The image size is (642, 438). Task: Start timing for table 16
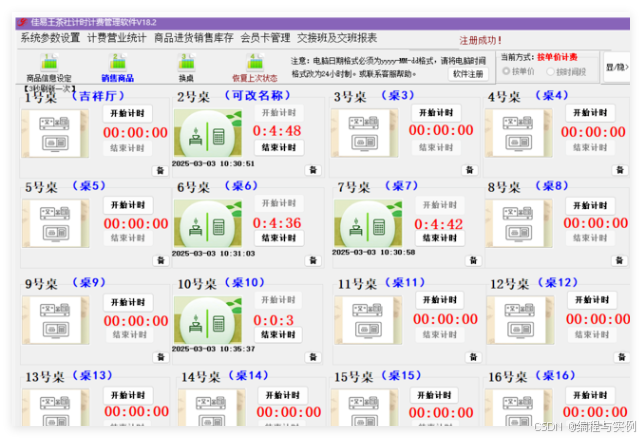pyautogui.click(x=590, y=395)
